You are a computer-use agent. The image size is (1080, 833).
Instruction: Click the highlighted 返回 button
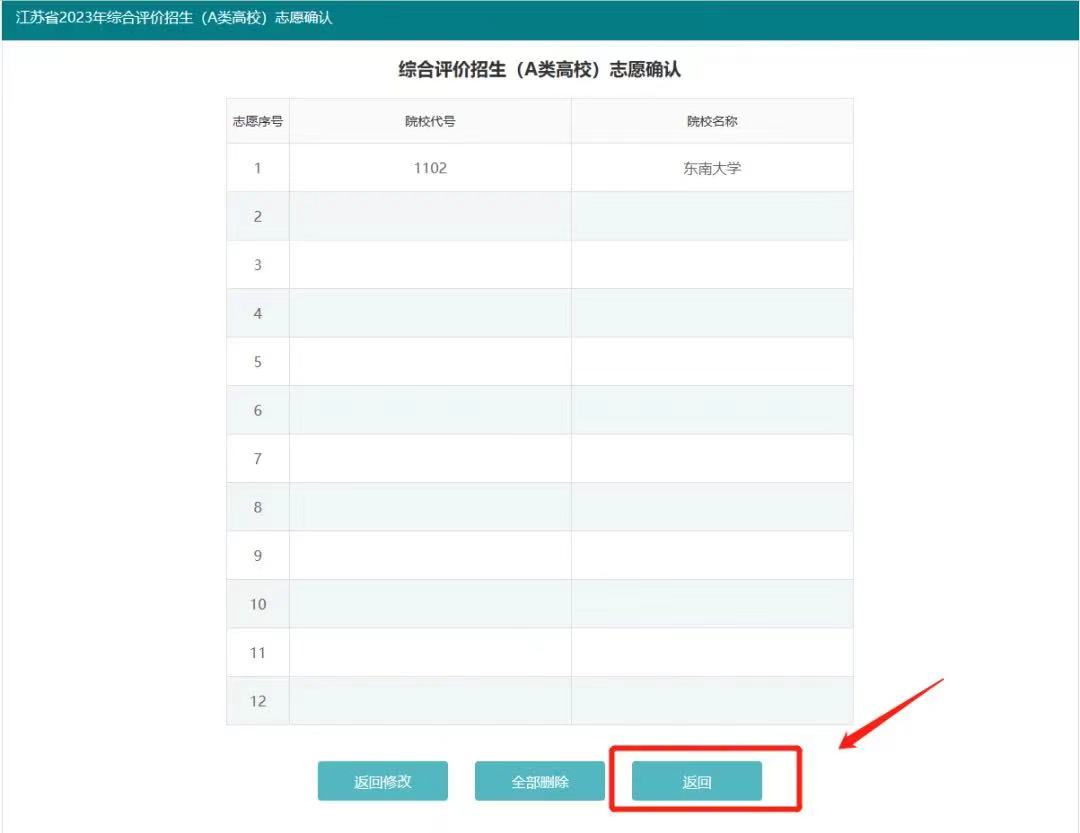(x=696, y=781)
